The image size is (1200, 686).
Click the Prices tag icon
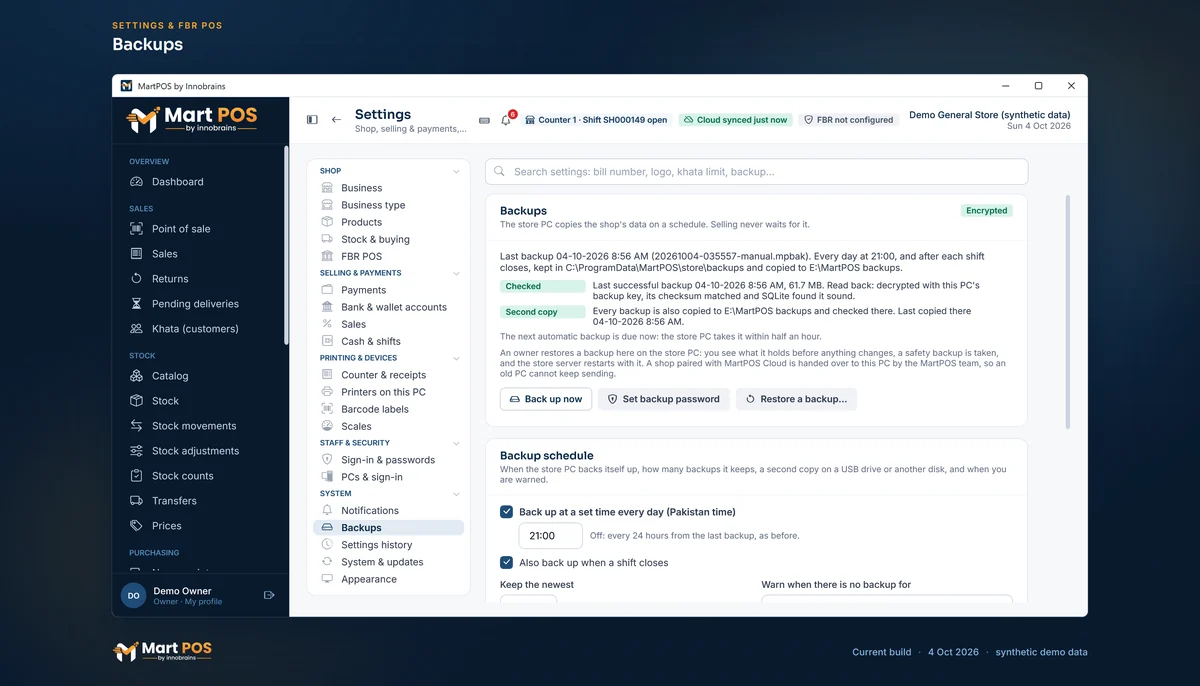pyautogui.click(x=137, y=526)
